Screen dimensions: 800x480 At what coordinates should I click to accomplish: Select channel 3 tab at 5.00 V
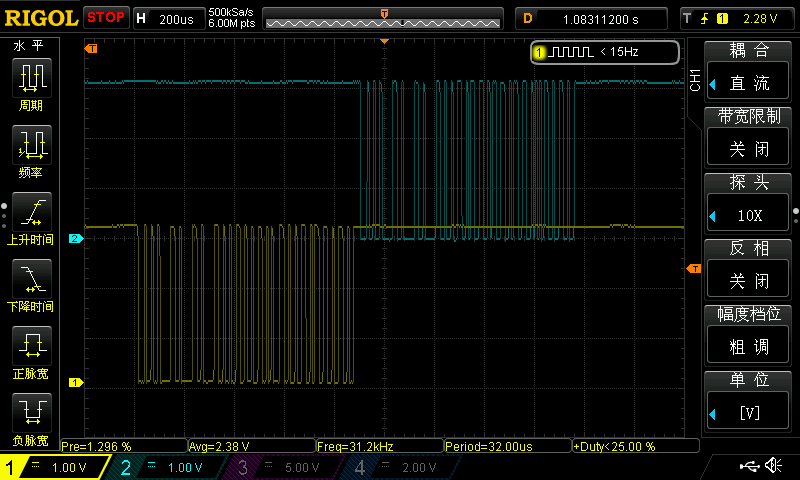[283, 467]
